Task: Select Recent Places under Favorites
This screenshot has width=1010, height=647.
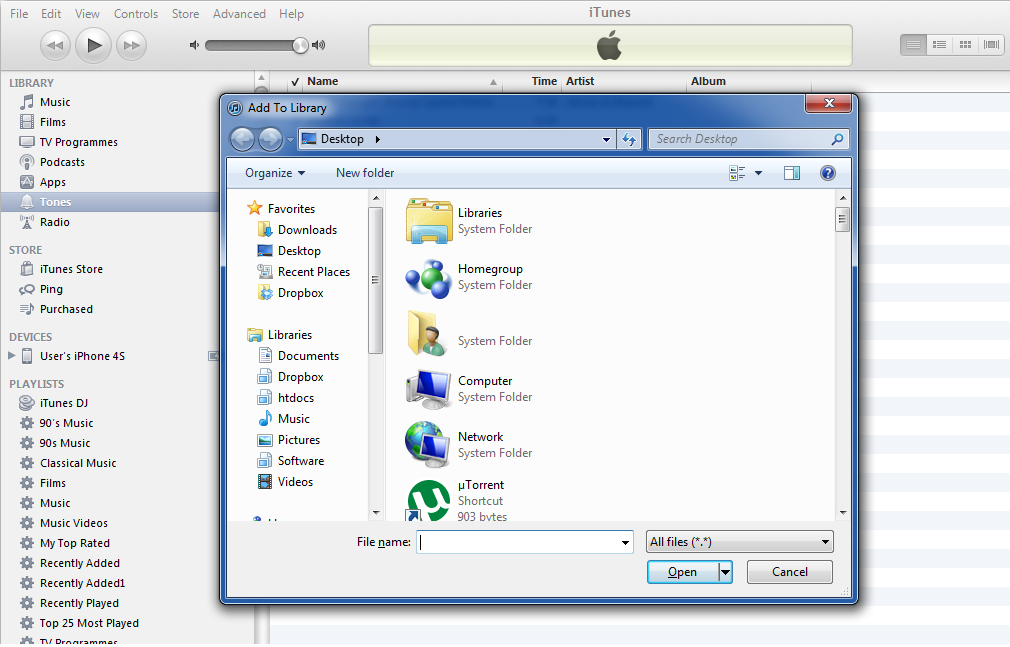Action: coord(313,271)
